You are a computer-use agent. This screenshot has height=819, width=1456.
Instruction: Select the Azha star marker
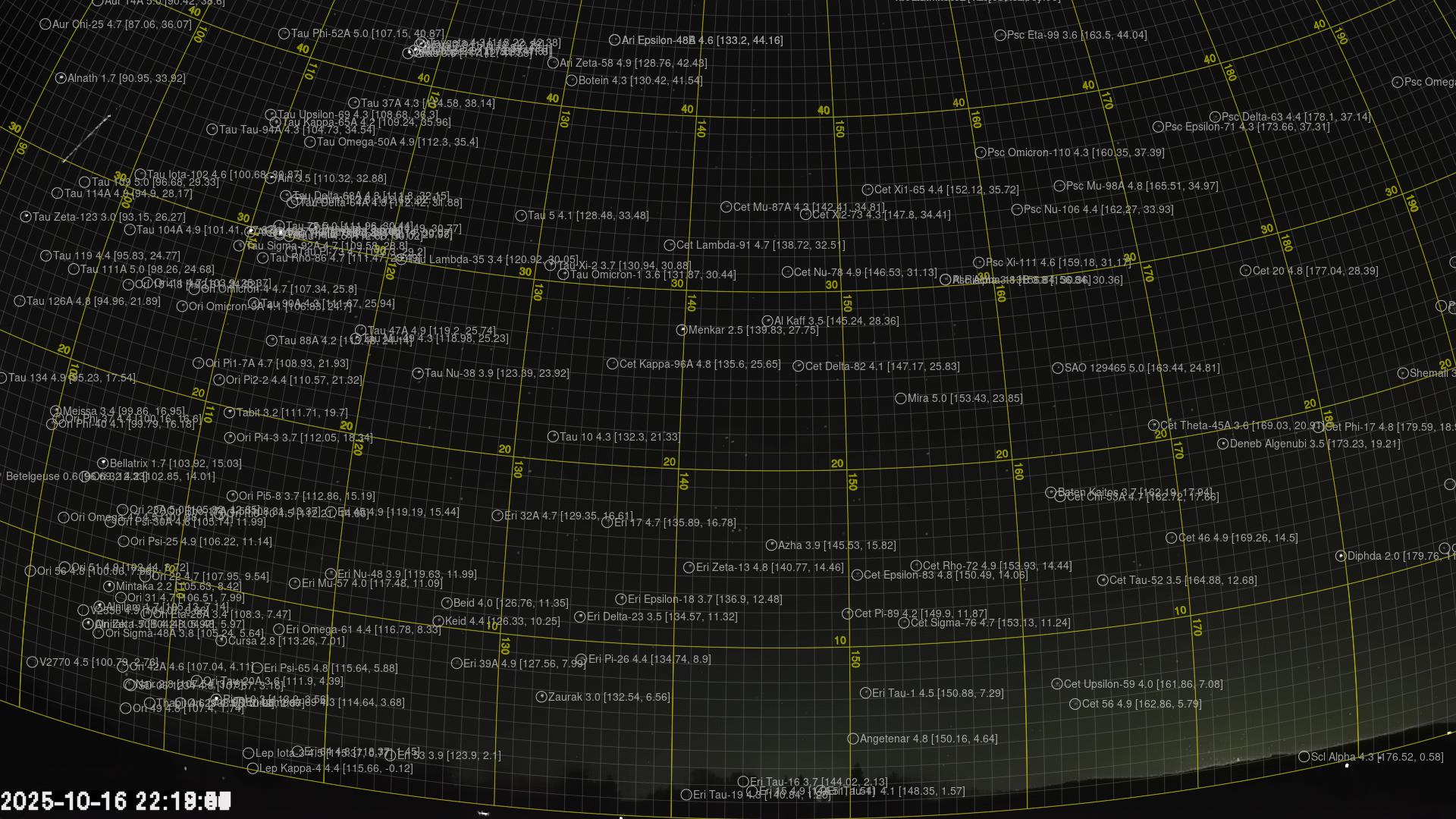(x=771, y=545)
